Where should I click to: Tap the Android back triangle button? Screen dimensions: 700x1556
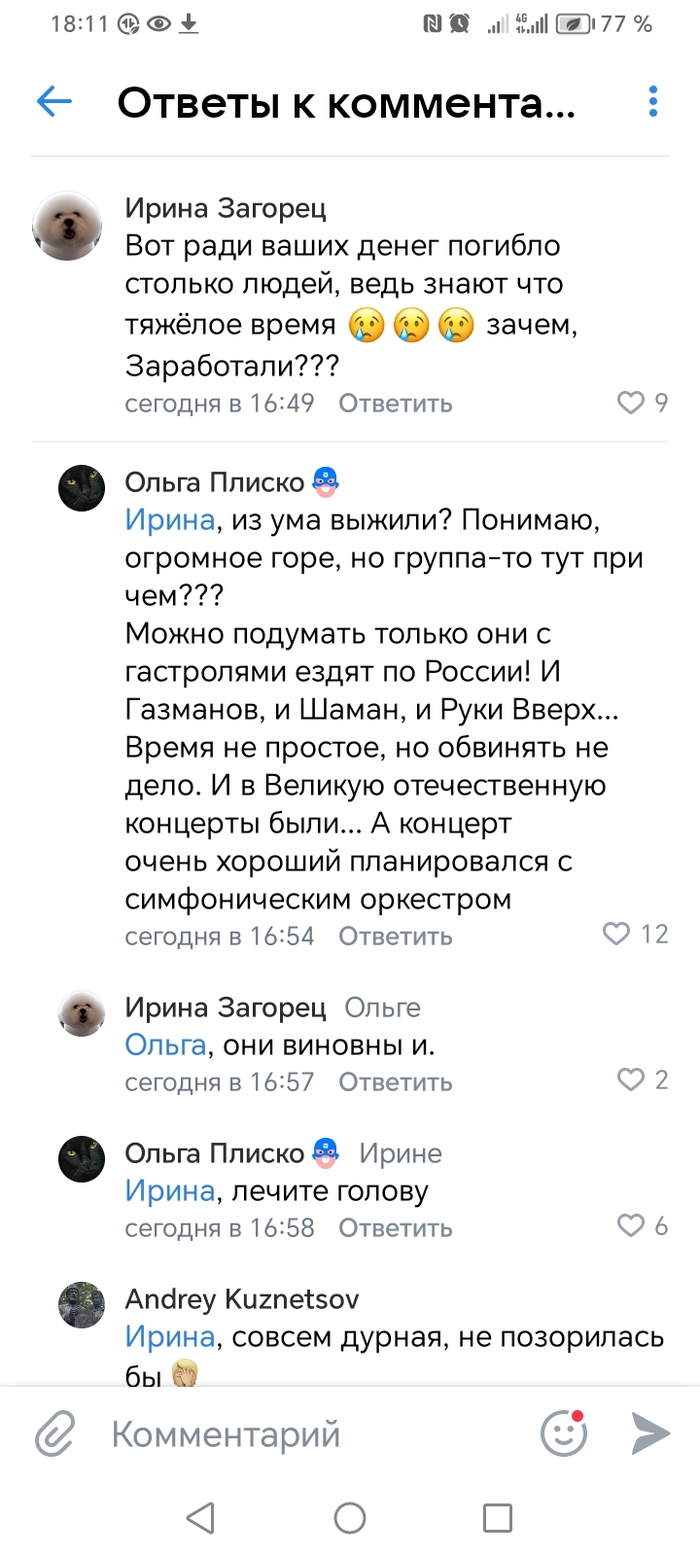click(x=201, y=1518)
